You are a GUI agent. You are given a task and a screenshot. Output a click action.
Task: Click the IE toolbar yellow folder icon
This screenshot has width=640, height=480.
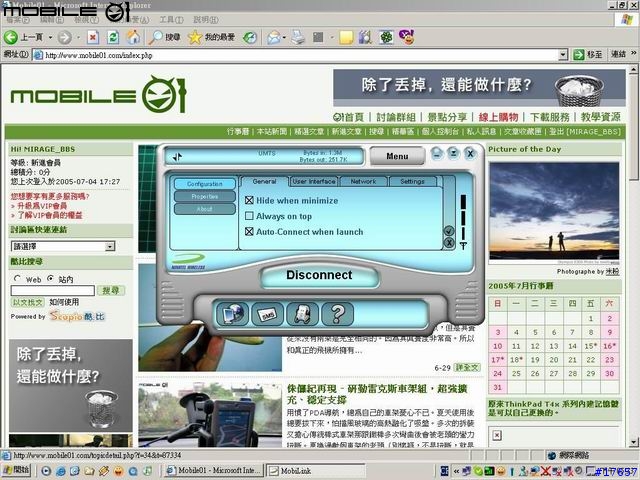346,38
